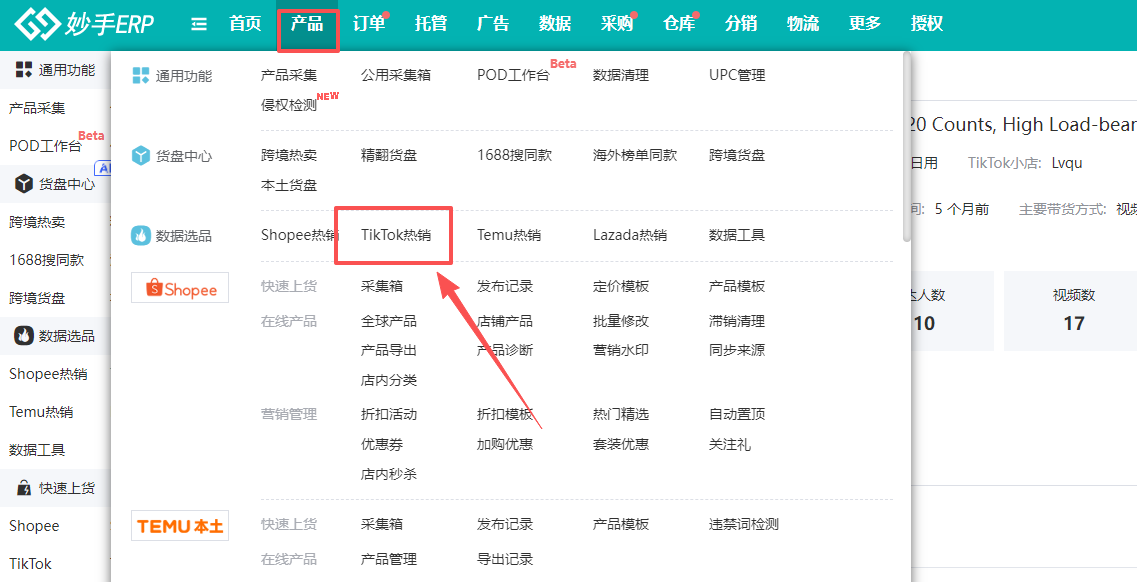Screen dimensions: 1137x582
Task: Choose 滞销清理 in the menu
Action: pos(737,321)
